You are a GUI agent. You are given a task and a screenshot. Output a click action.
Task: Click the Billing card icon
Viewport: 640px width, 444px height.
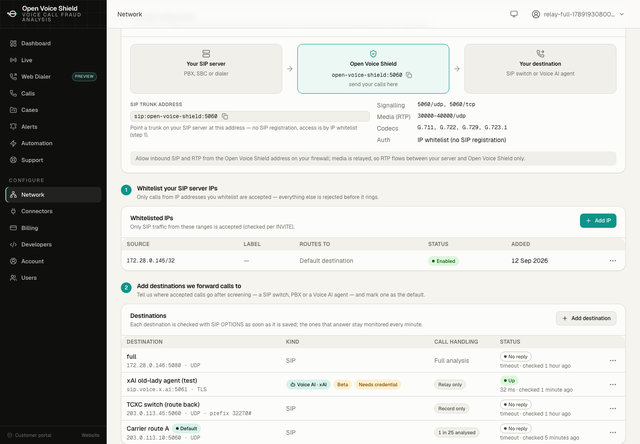coord(13,228)
